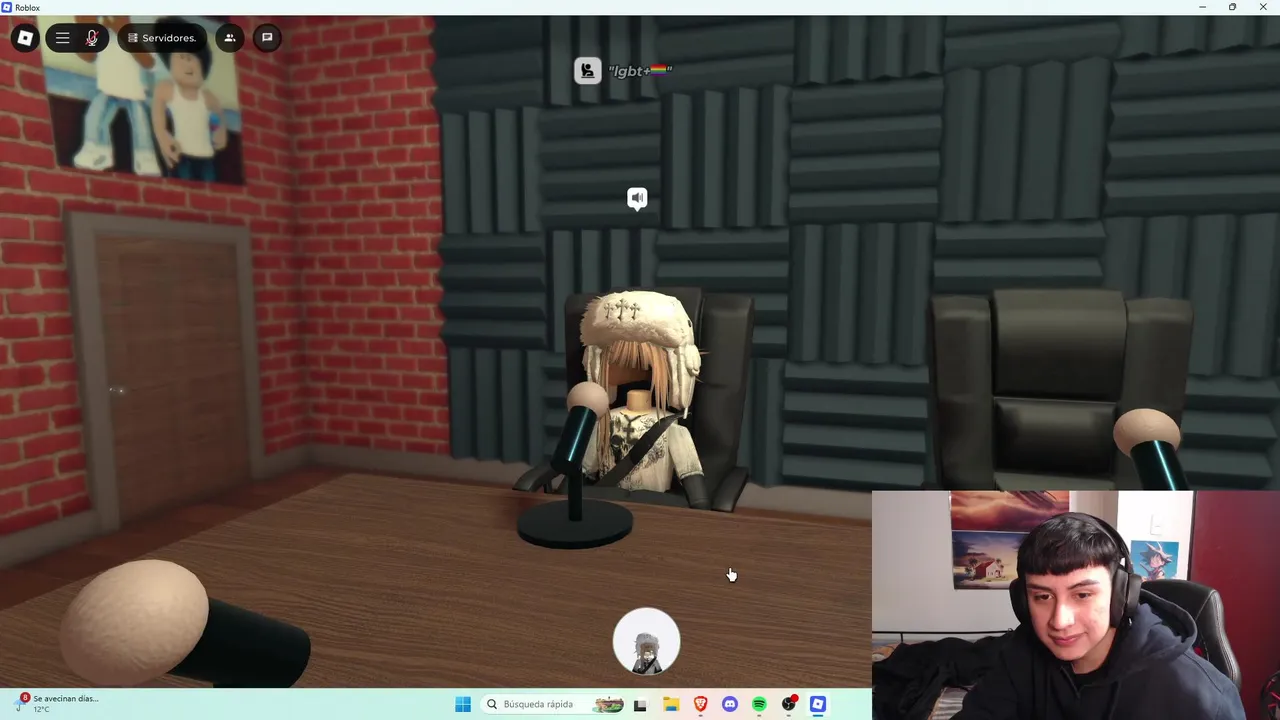Open the hamburger menu in top bar
1280x720 pixels.
coord(62,38)
